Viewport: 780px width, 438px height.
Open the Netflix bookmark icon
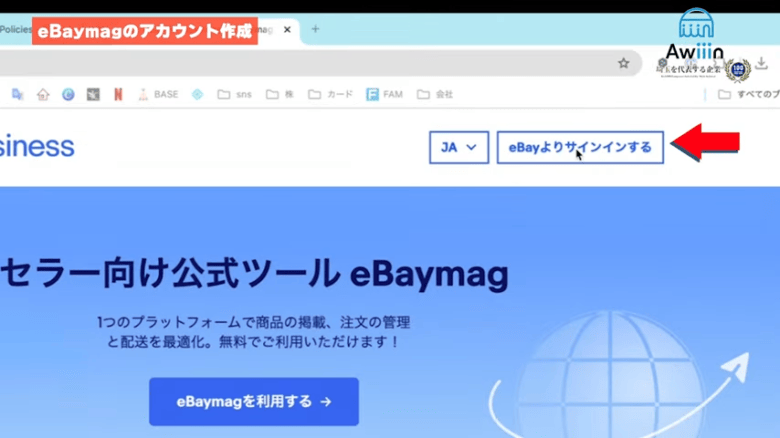[x=118, y=95]
